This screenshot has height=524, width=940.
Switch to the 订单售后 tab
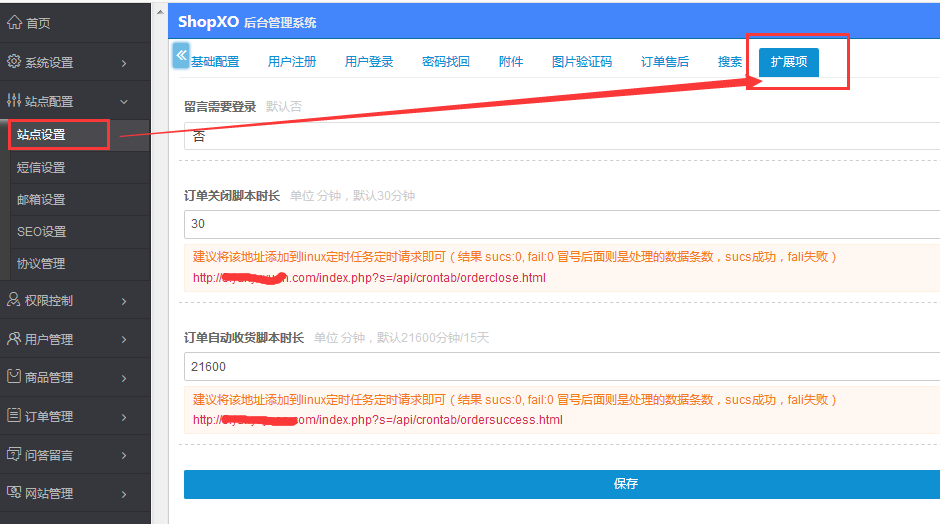click(665, 62)
